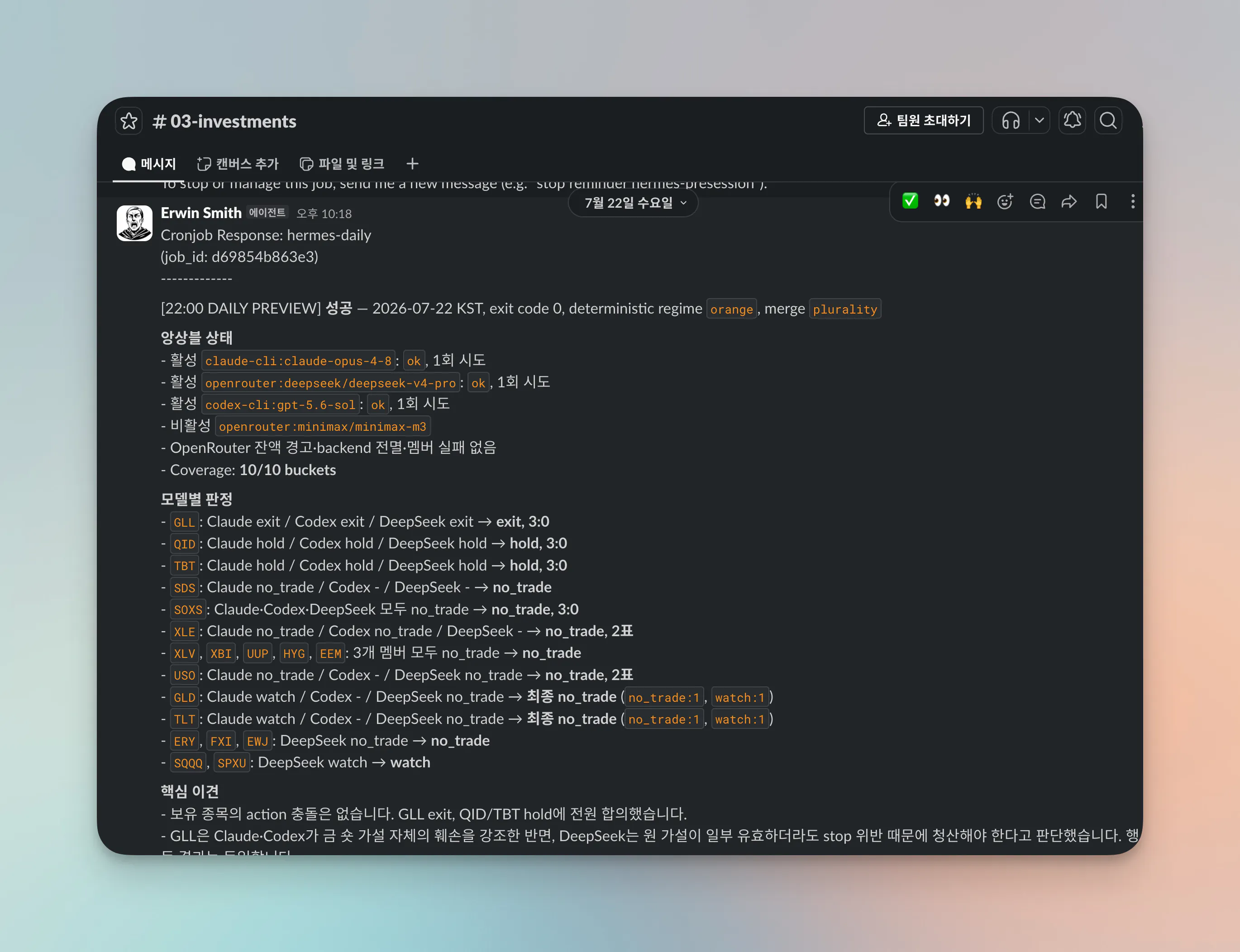React with the eyes emoji

[x=942, y=201]
